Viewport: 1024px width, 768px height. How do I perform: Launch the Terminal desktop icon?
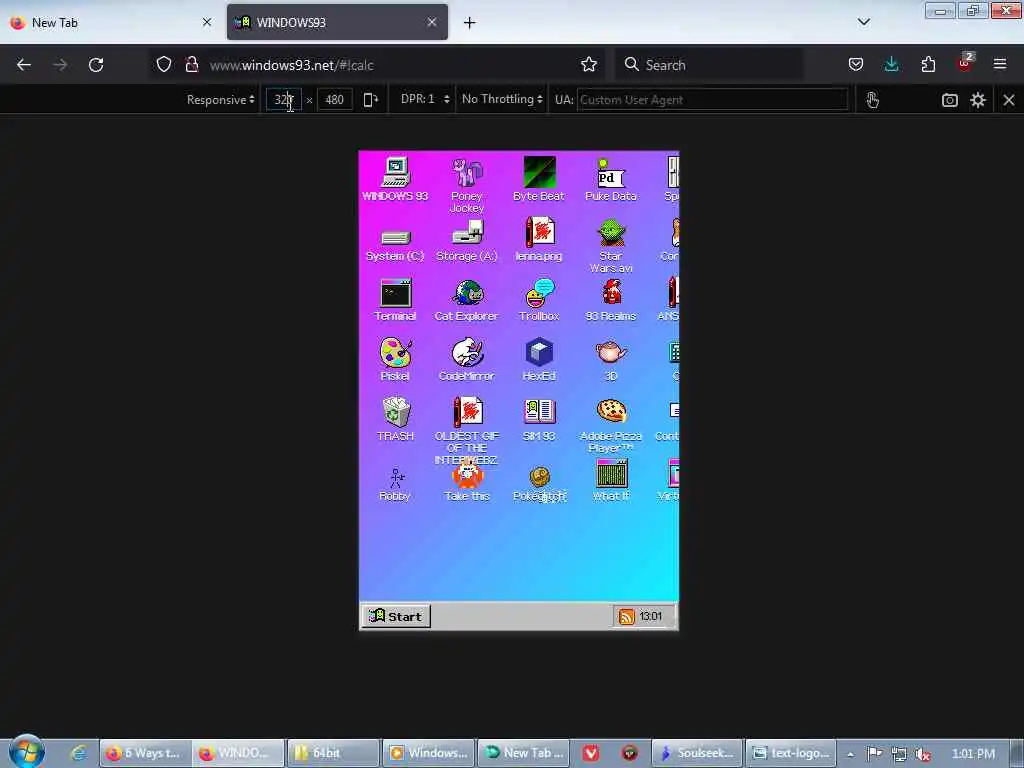pos(395,300)
